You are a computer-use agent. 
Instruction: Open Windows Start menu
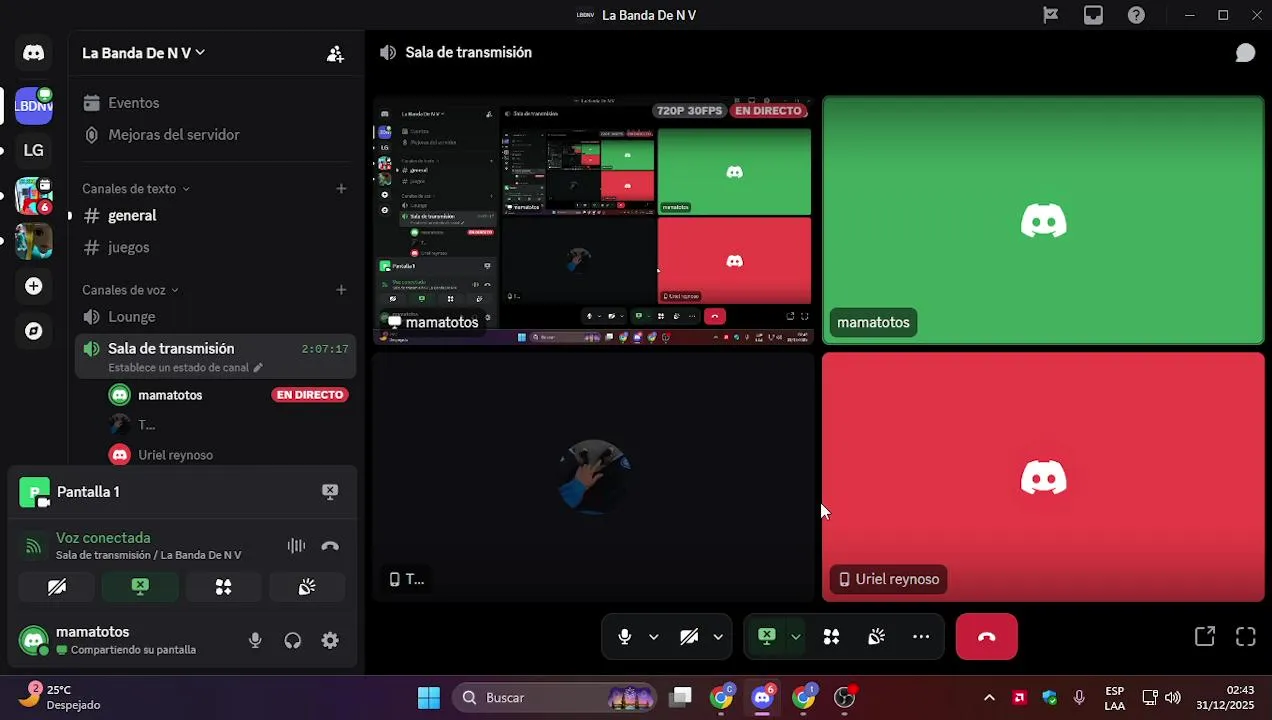(x=429, y=698)
